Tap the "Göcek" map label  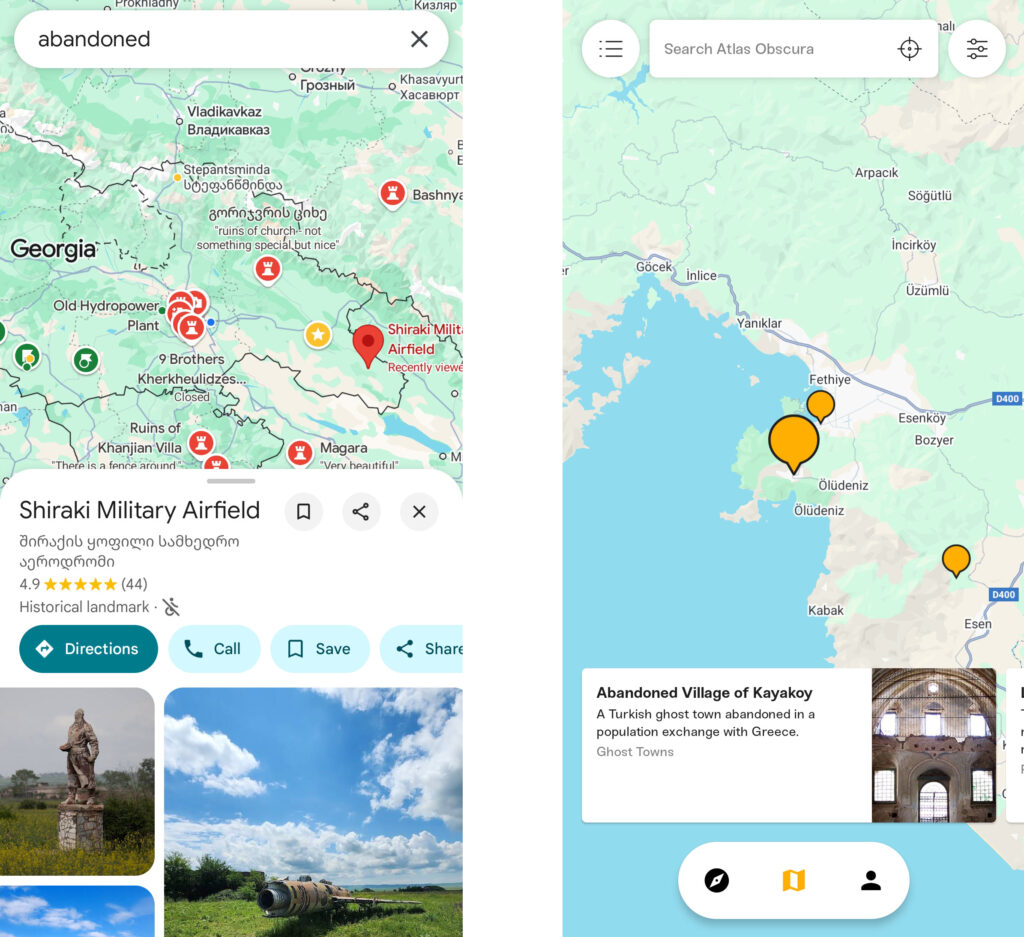(654, 266)
